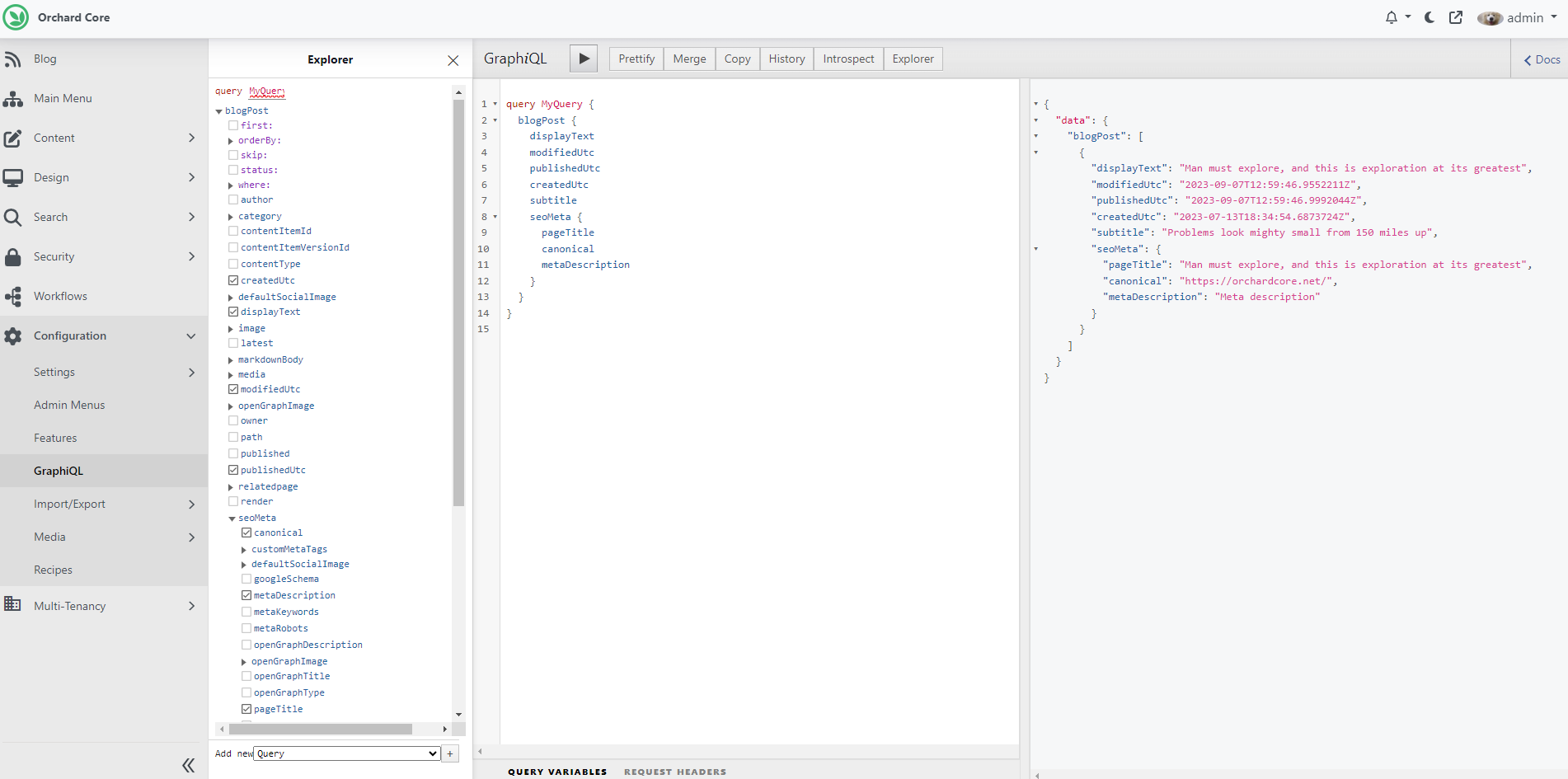The width and height of the screenshot is (1568, 779).
Task: Click the Prettify button
Action: tap(636, 59)
